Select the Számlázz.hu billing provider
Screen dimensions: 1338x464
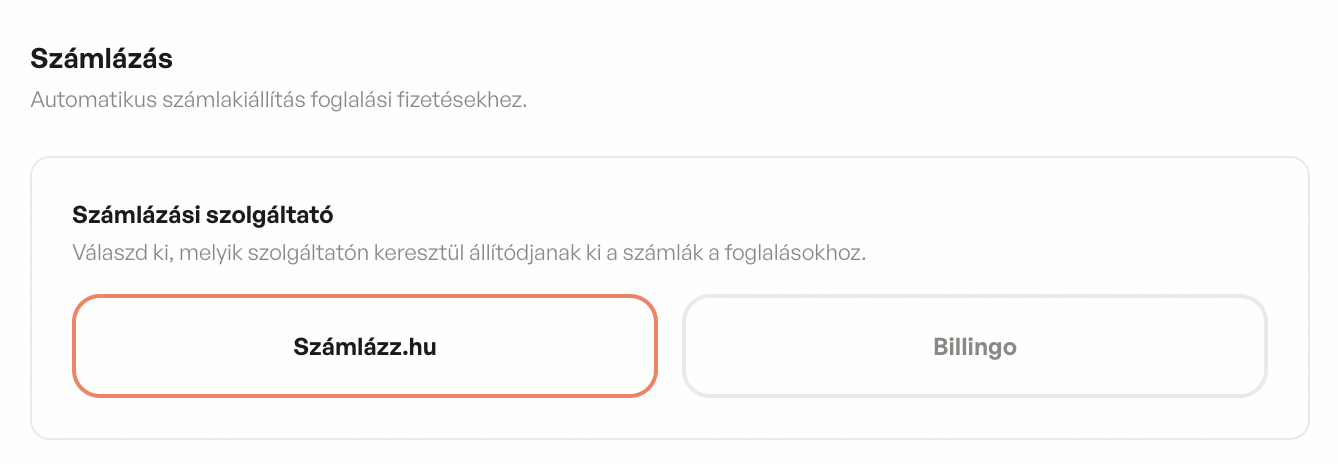point(365,347)
